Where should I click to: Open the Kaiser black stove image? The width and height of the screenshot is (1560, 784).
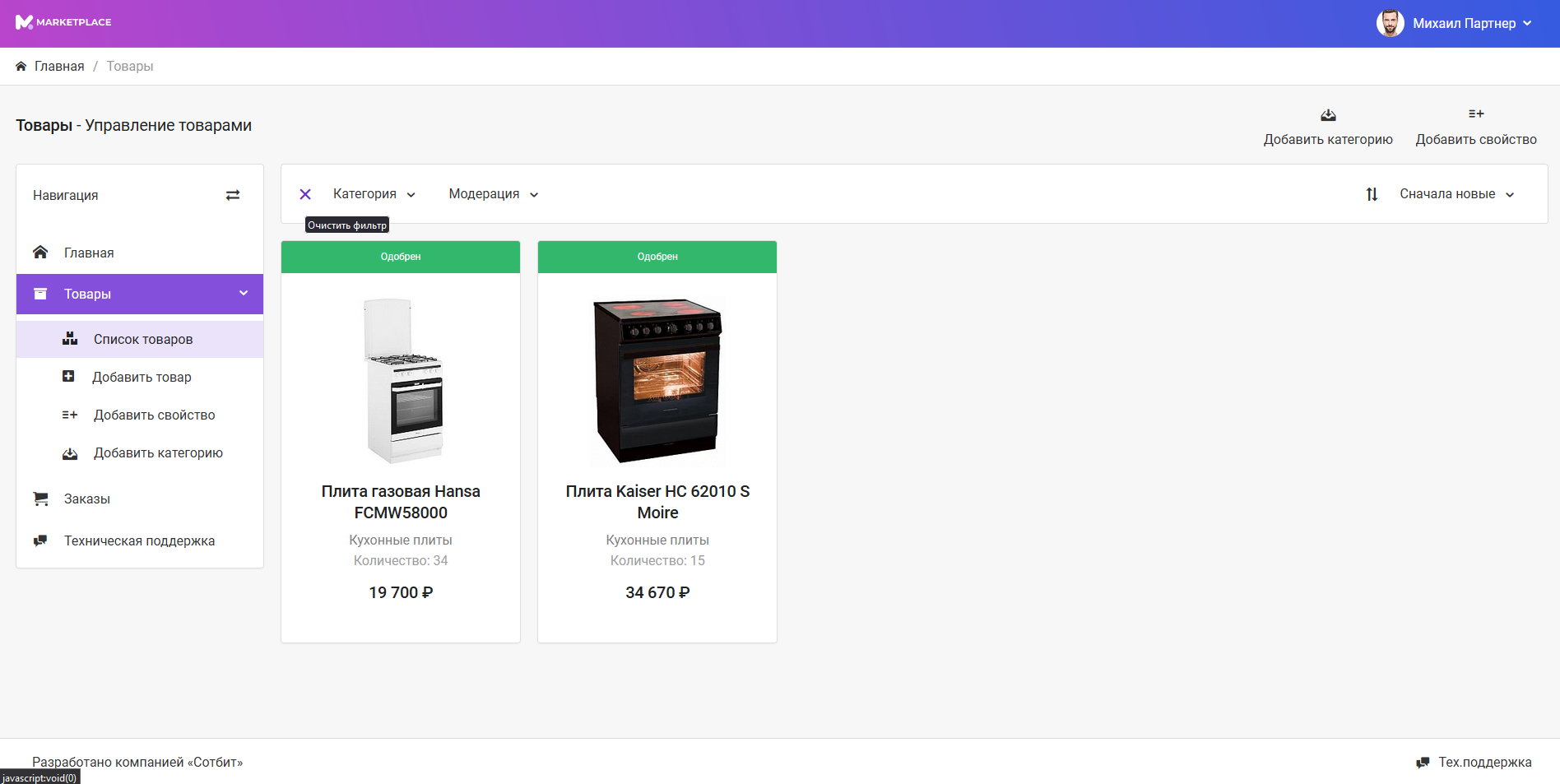click(x=657, y=381)
